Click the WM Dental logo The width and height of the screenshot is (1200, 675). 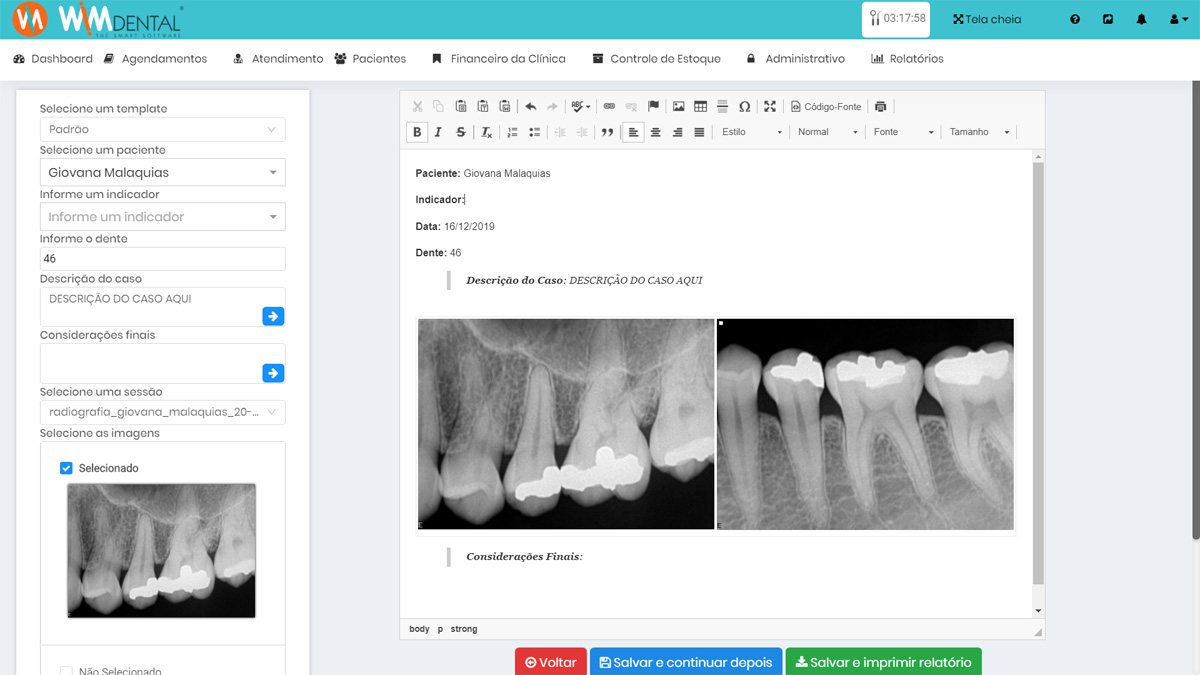pyautogui.click(x=98, y=19)
